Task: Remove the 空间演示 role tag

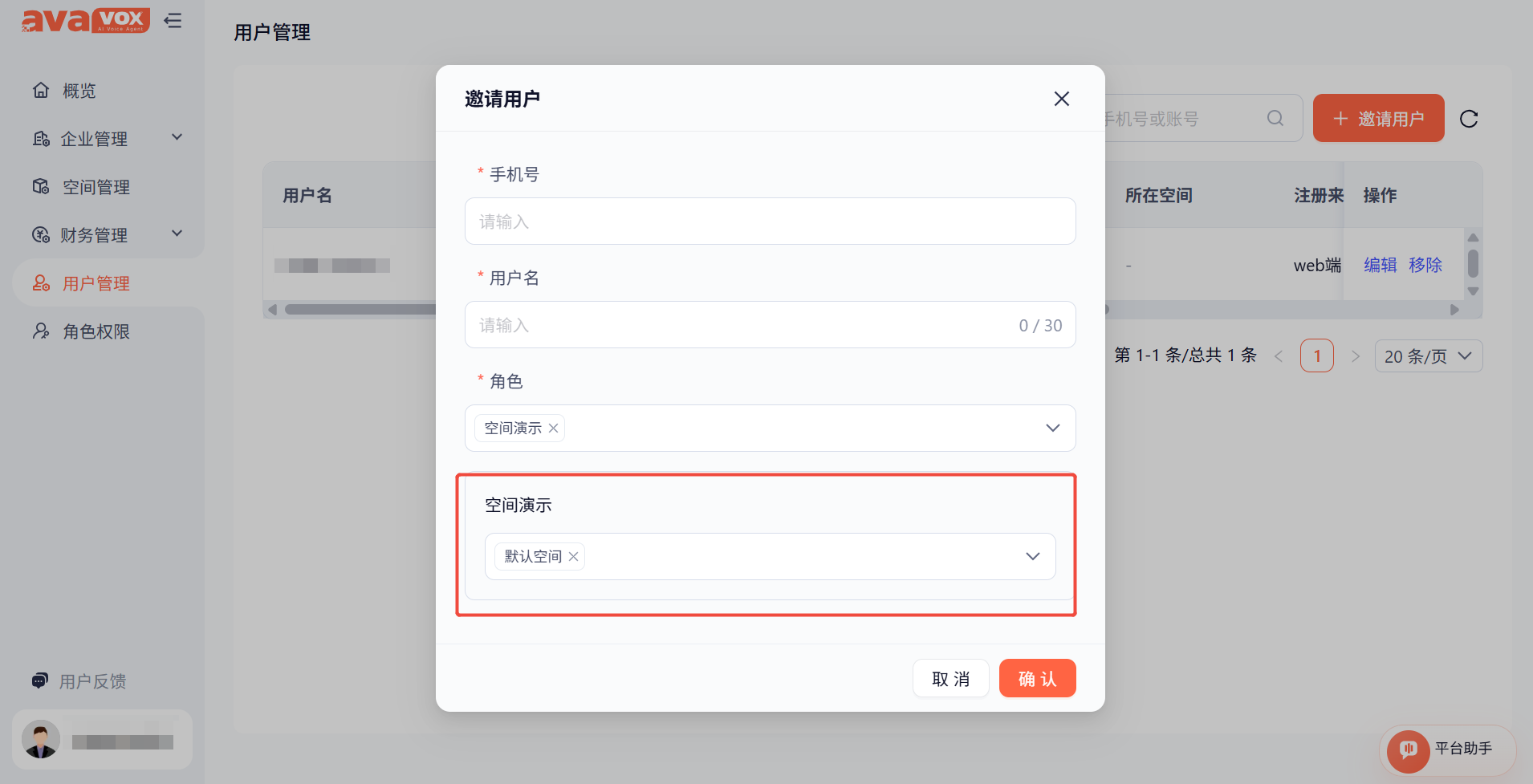Action: (553, 429)
